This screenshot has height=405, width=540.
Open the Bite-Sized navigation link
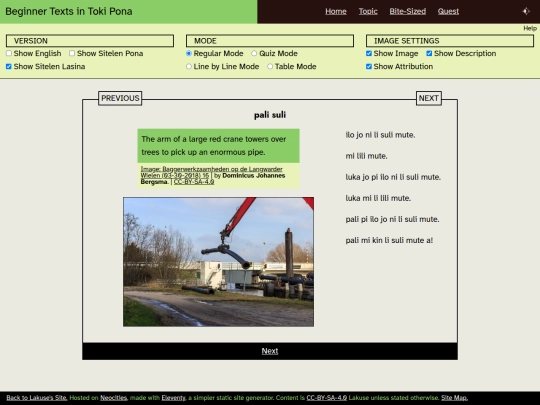coord(408,11)
